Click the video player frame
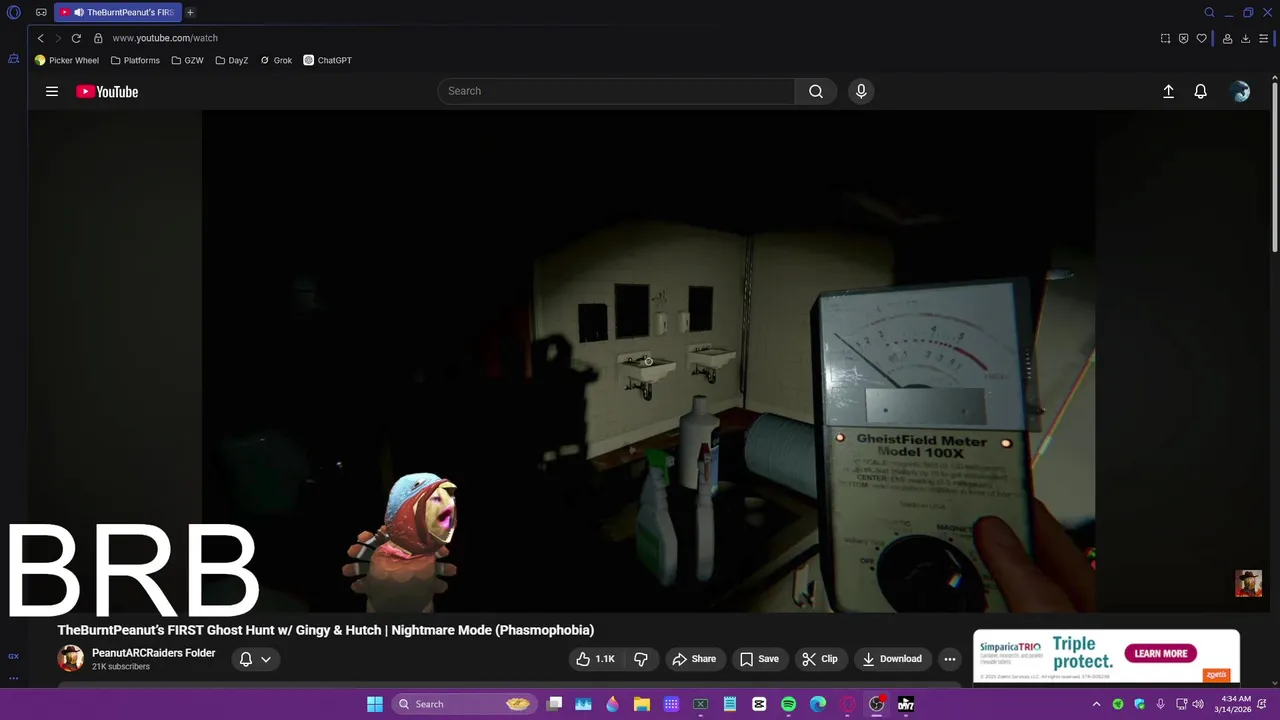 coord(648,361)
